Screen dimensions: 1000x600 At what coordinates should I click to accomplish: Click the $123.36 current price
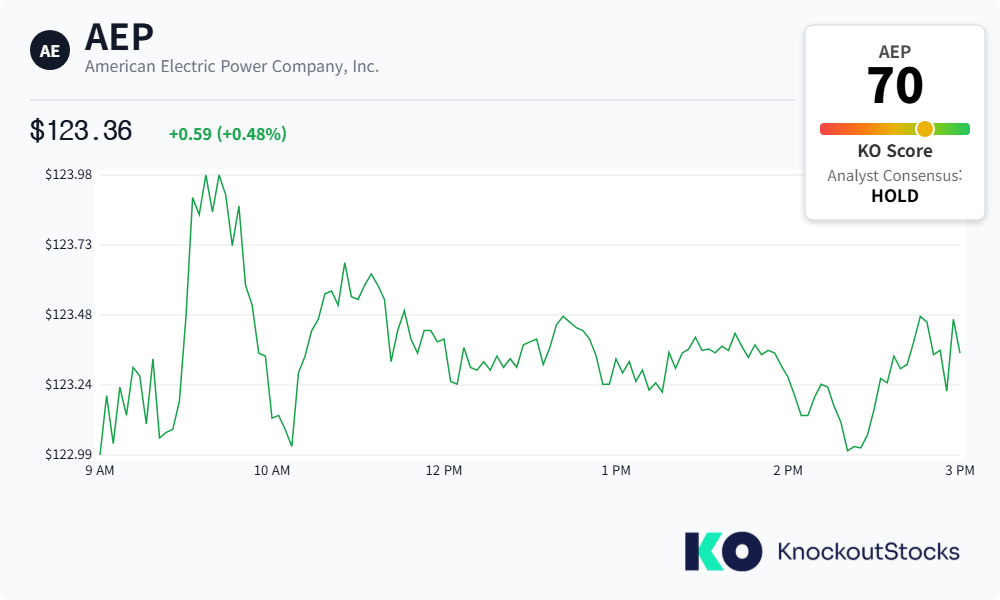click(x=81, y=131)
